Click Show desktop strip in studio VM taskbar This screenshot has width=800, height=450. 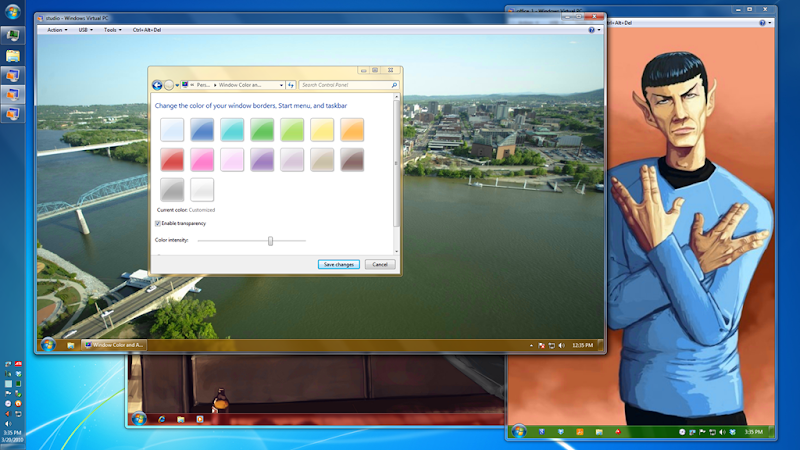[601, 345]
